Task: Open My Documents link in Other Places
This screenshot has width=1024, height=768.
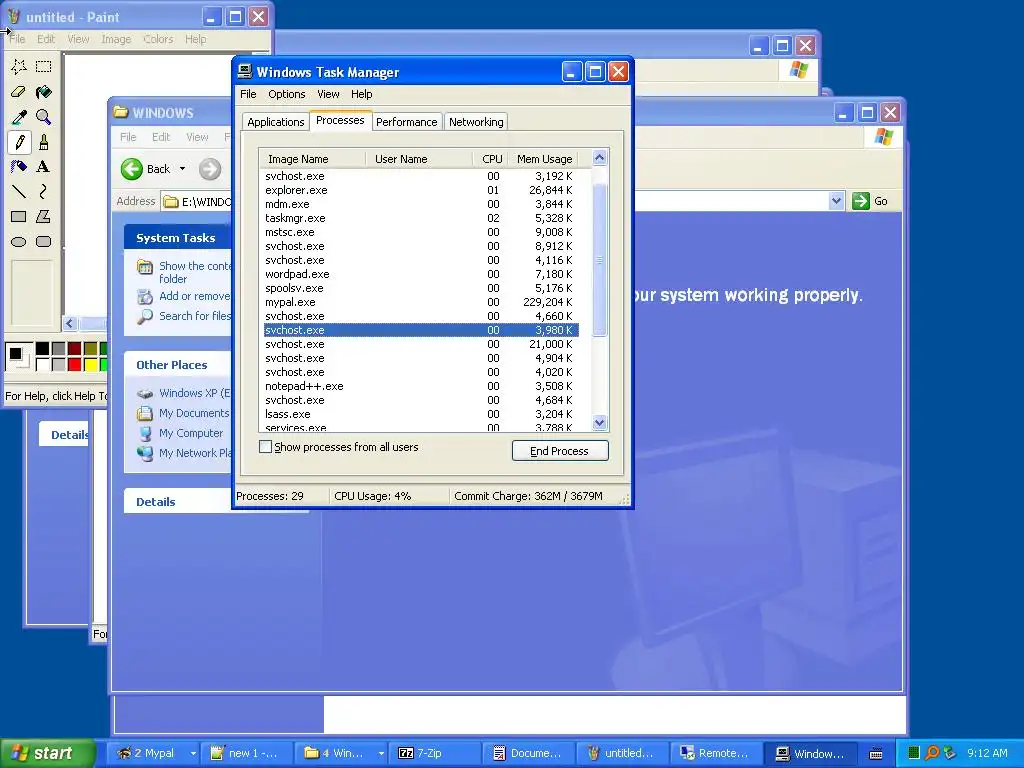Action: [x=194, y=413]
